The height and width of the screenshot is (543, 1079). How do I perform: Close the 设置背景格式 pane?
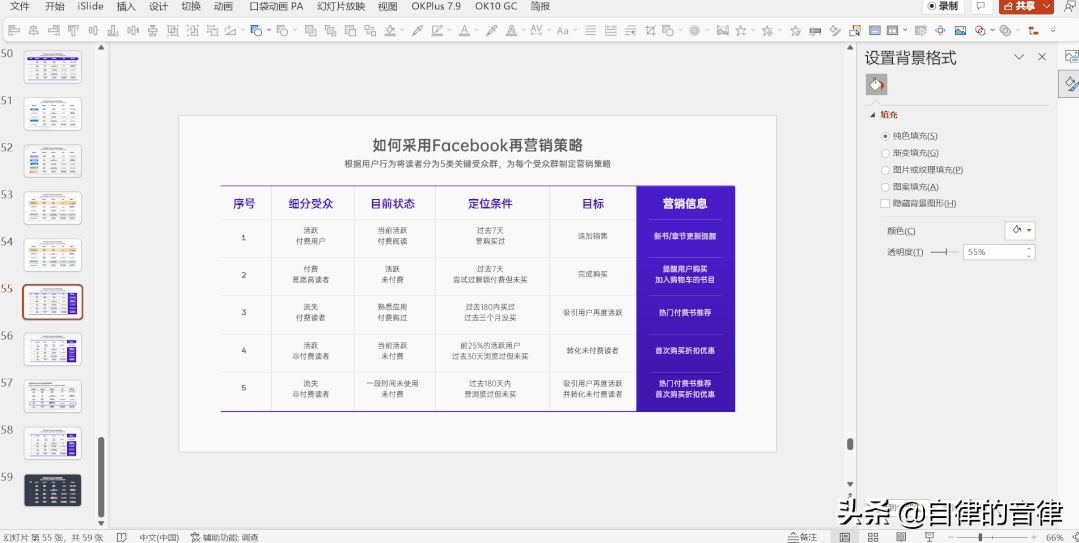(x=1042, y=57)
